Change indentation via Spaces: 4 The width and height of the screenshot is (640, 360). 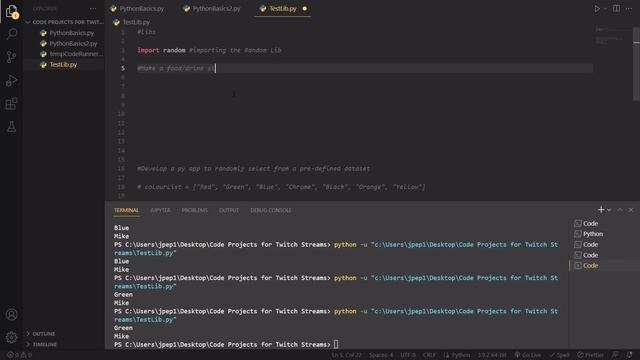pos(381,355)
